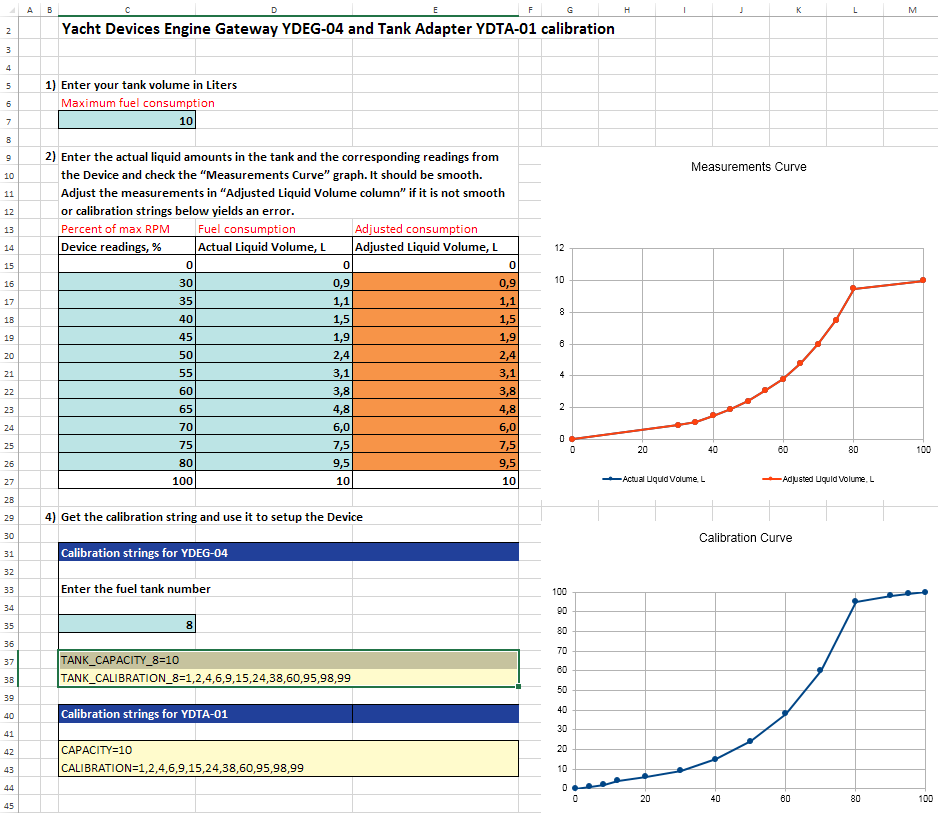938x813 pixels.
Task: Select the 'Adjusted consumption' red label
Action: click(416, 229)
